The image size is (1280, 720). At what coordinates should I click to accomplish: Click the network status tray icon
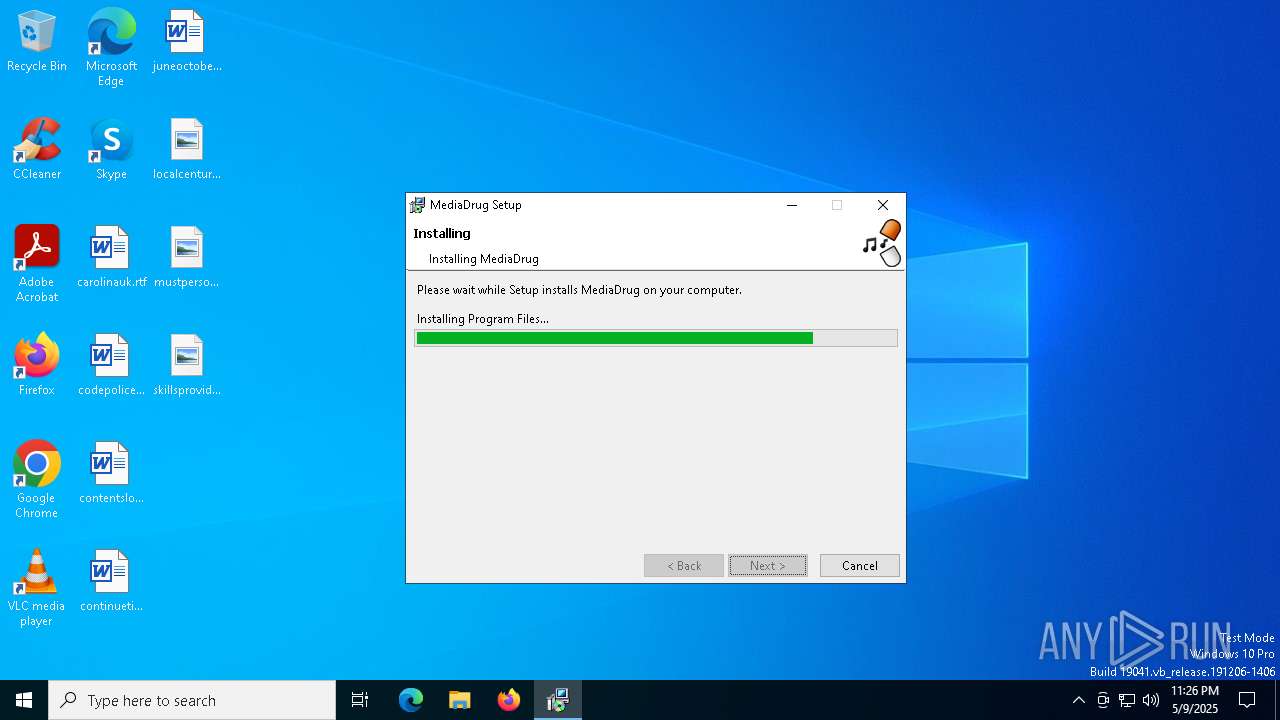pos(1127,700)
